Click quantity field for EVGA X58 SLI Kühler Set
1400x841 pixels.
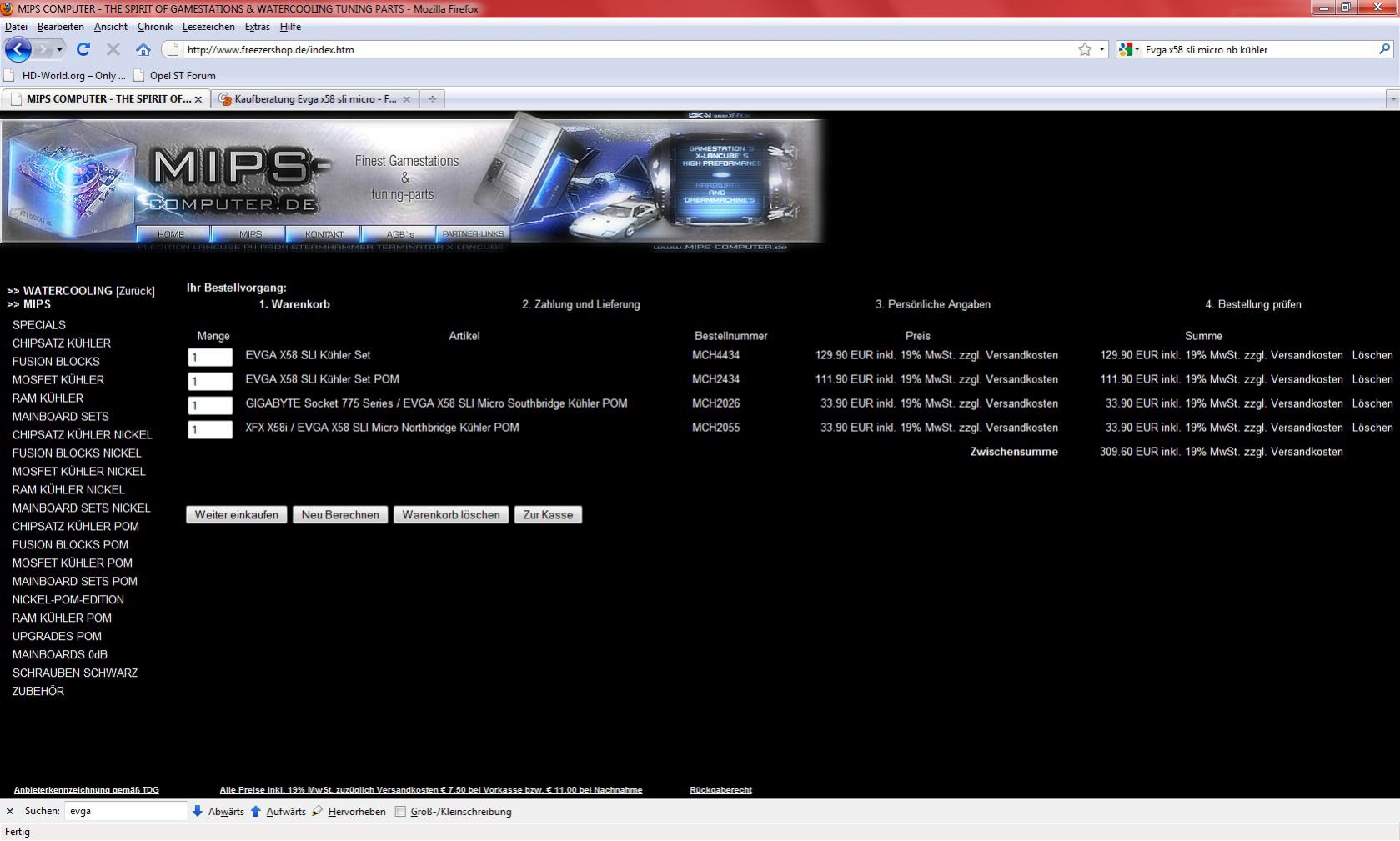tap(210, 357)
